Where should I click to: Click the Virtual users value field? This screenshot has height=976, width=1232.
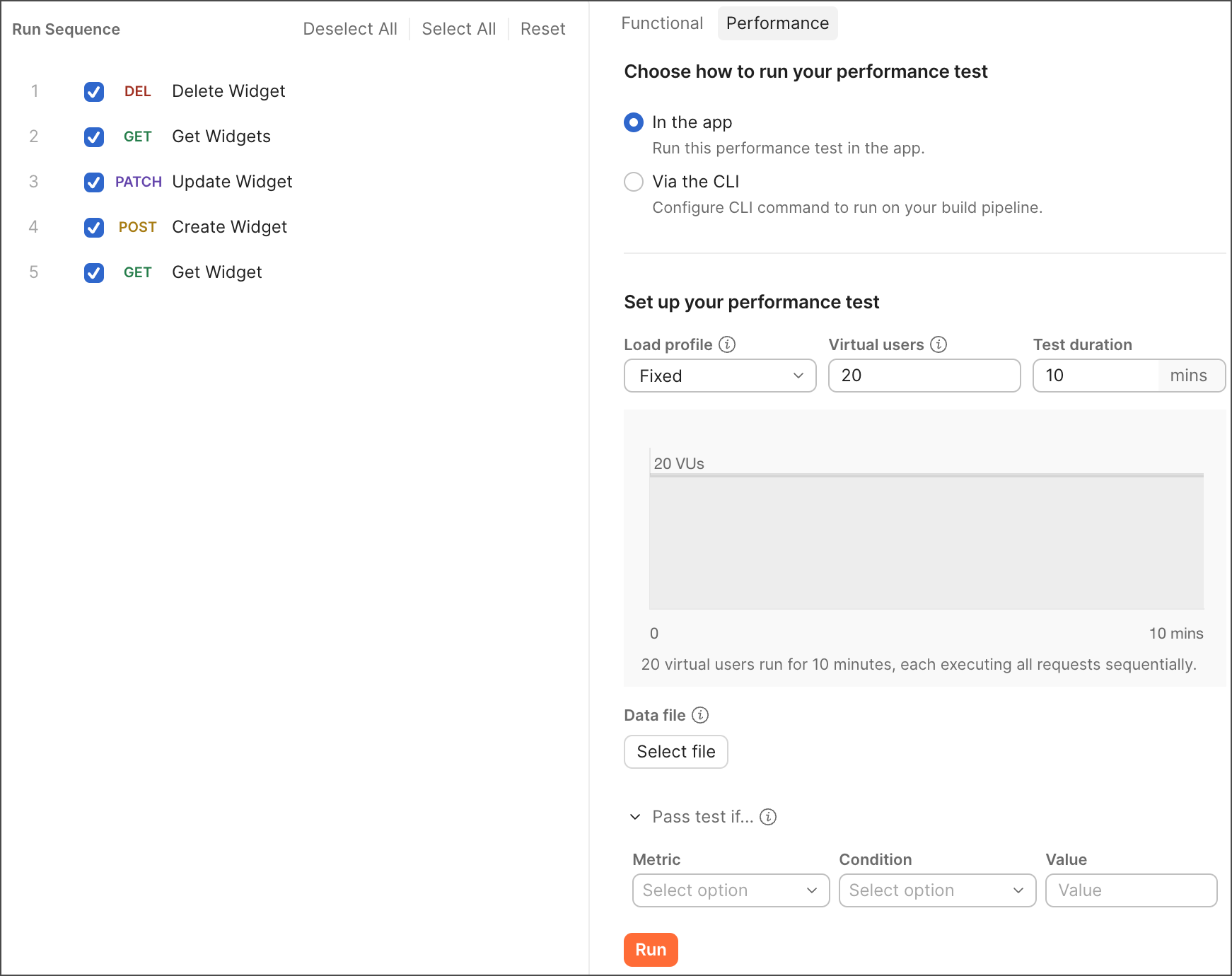[x=924, y=376]
